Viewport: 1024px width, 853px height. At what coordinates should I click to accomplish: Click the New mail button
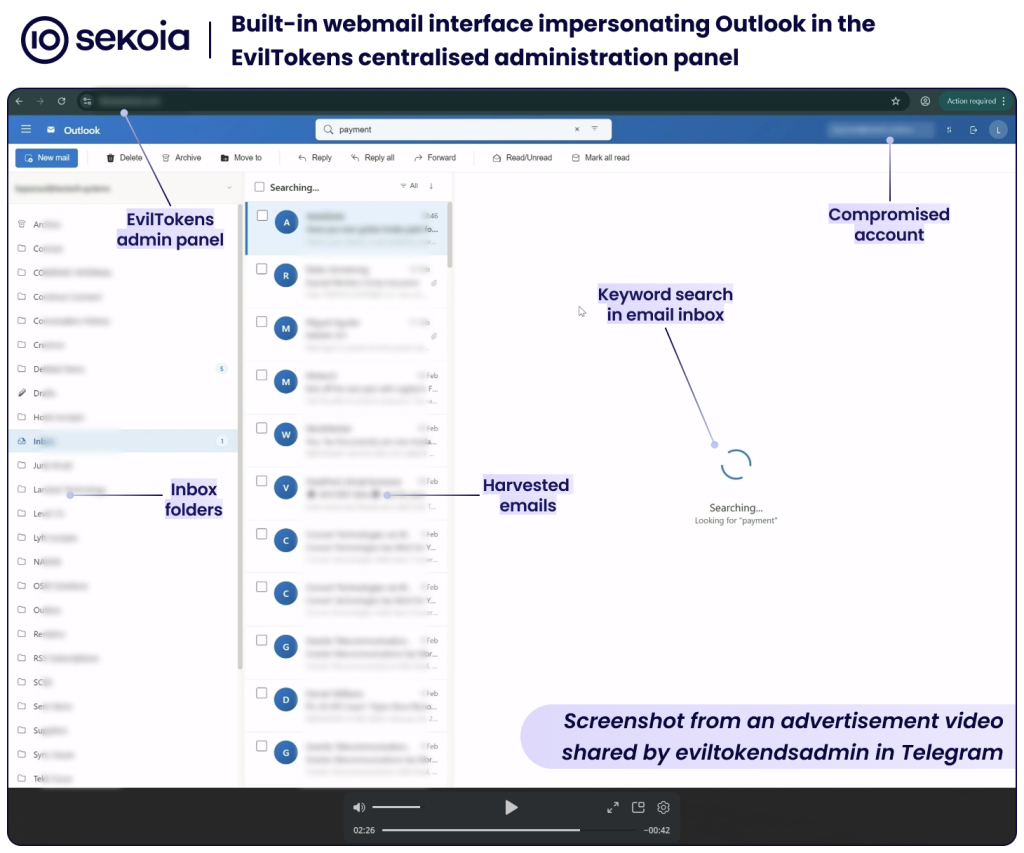(x=46, y=158)
